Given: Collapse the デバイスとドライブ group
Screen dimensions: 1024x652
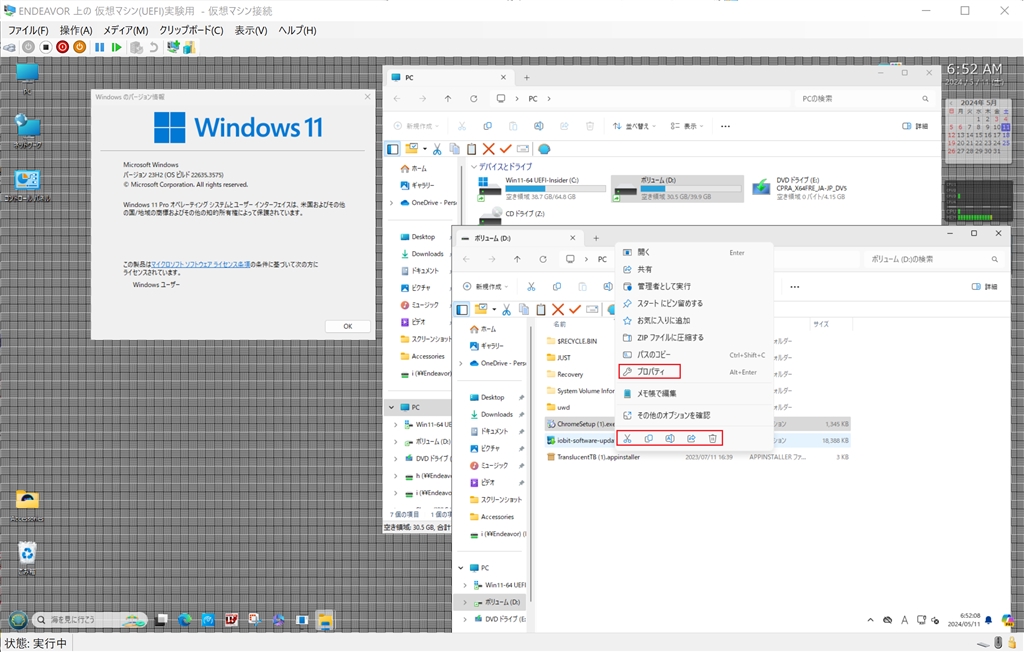Looking at the screenshot, I should (x=474, y=167).
